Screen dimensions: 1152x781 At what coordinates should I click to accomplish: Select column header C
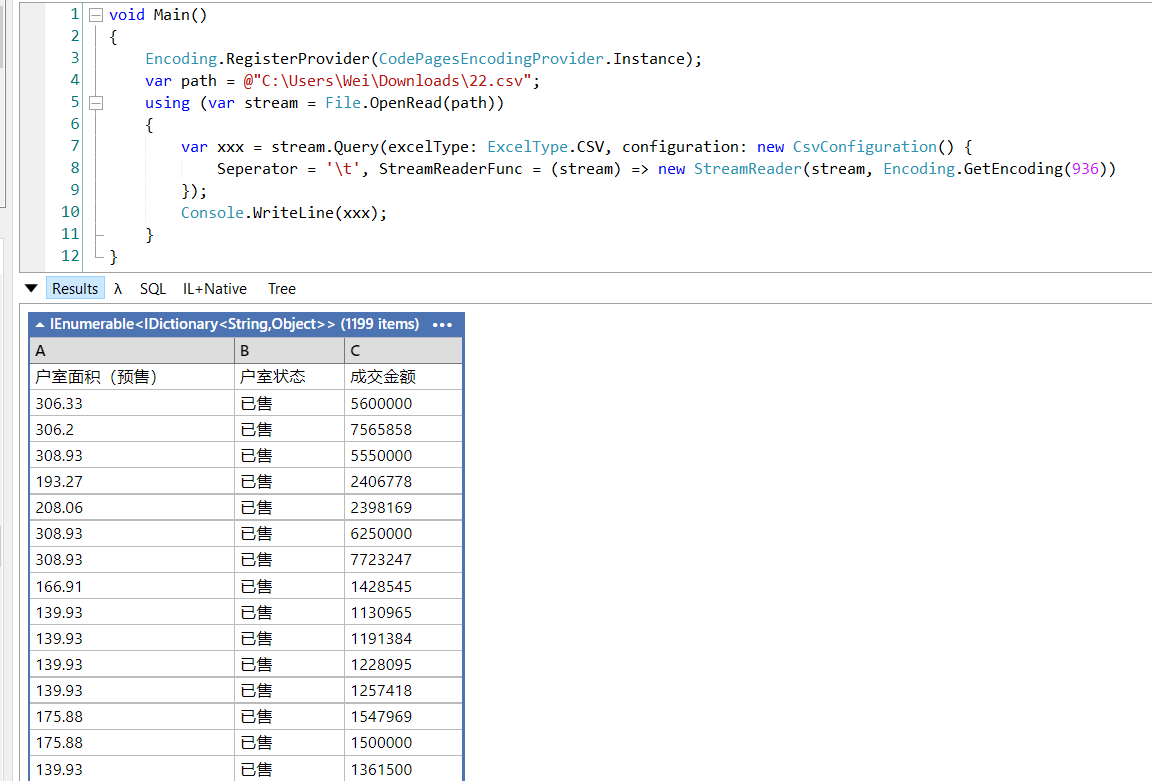click(x=403, y=350)
